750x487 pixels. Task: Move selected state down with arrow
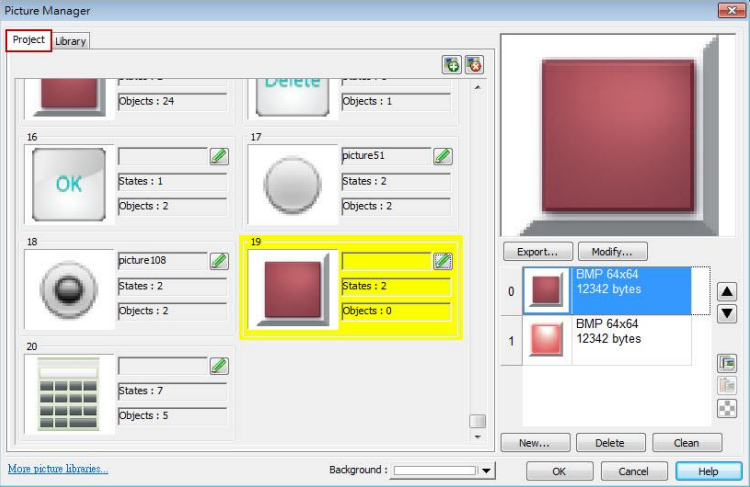pos(727,314)
